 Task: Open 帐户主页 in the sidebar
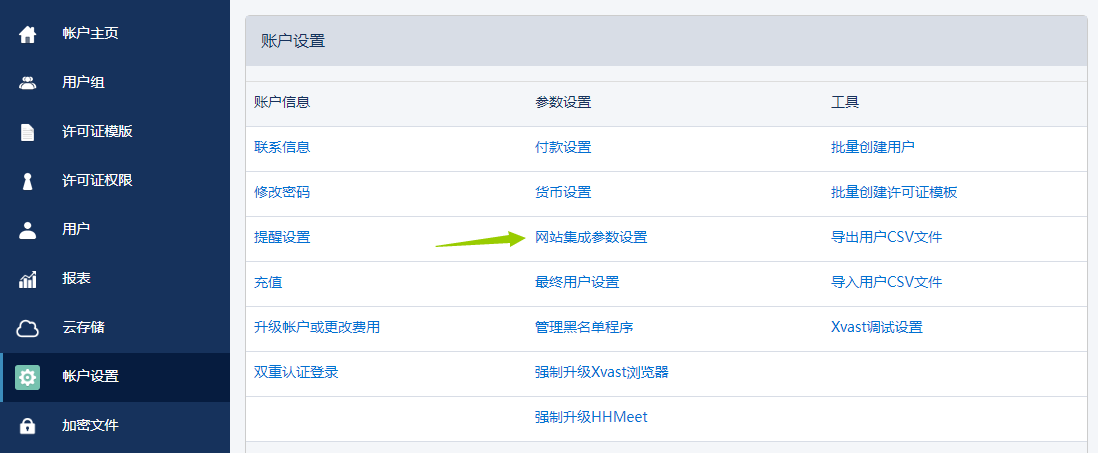tap(90, 34)
